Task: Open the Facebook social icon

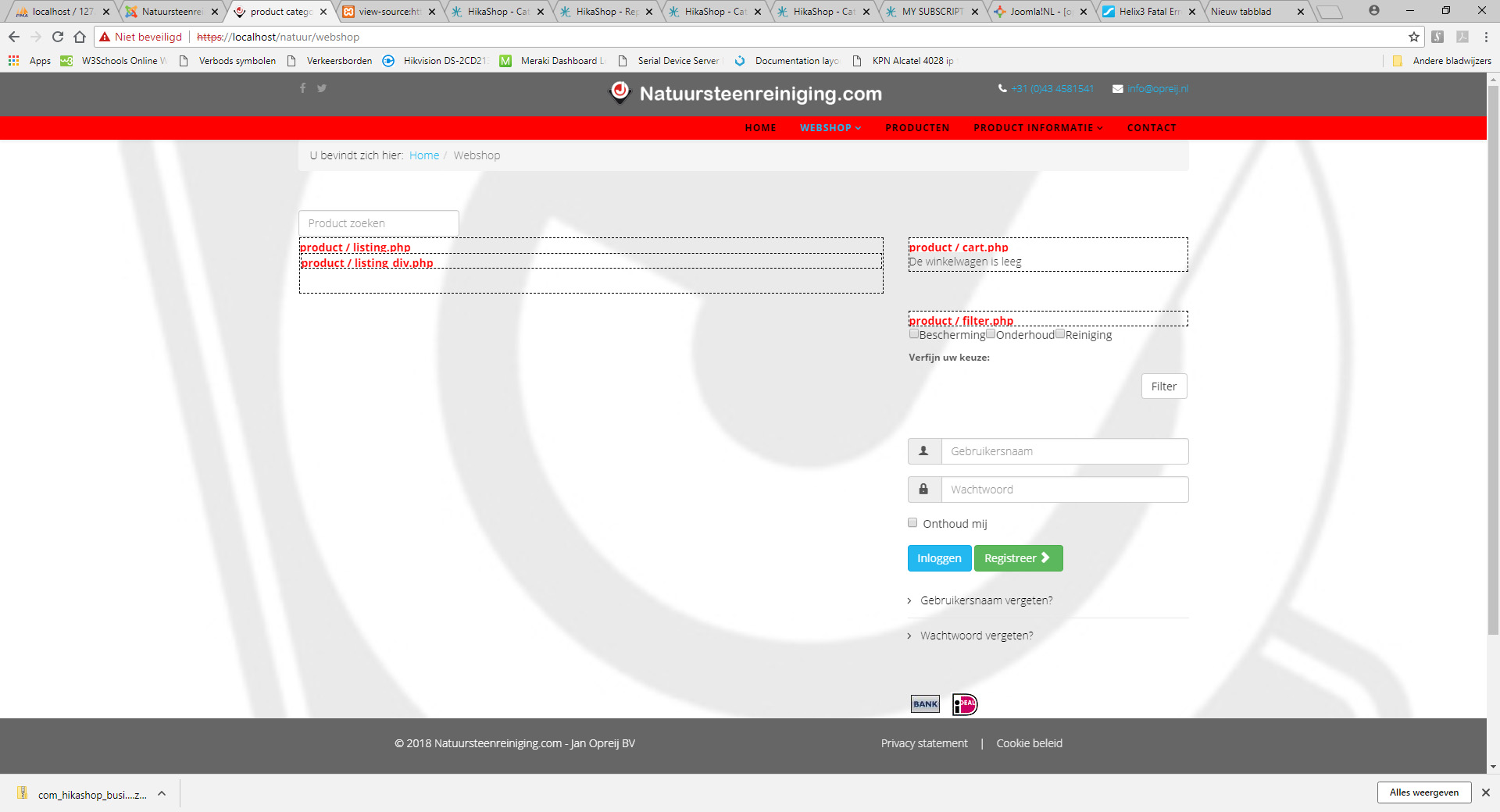Action: pyautogui.click(x=303, y=88)
